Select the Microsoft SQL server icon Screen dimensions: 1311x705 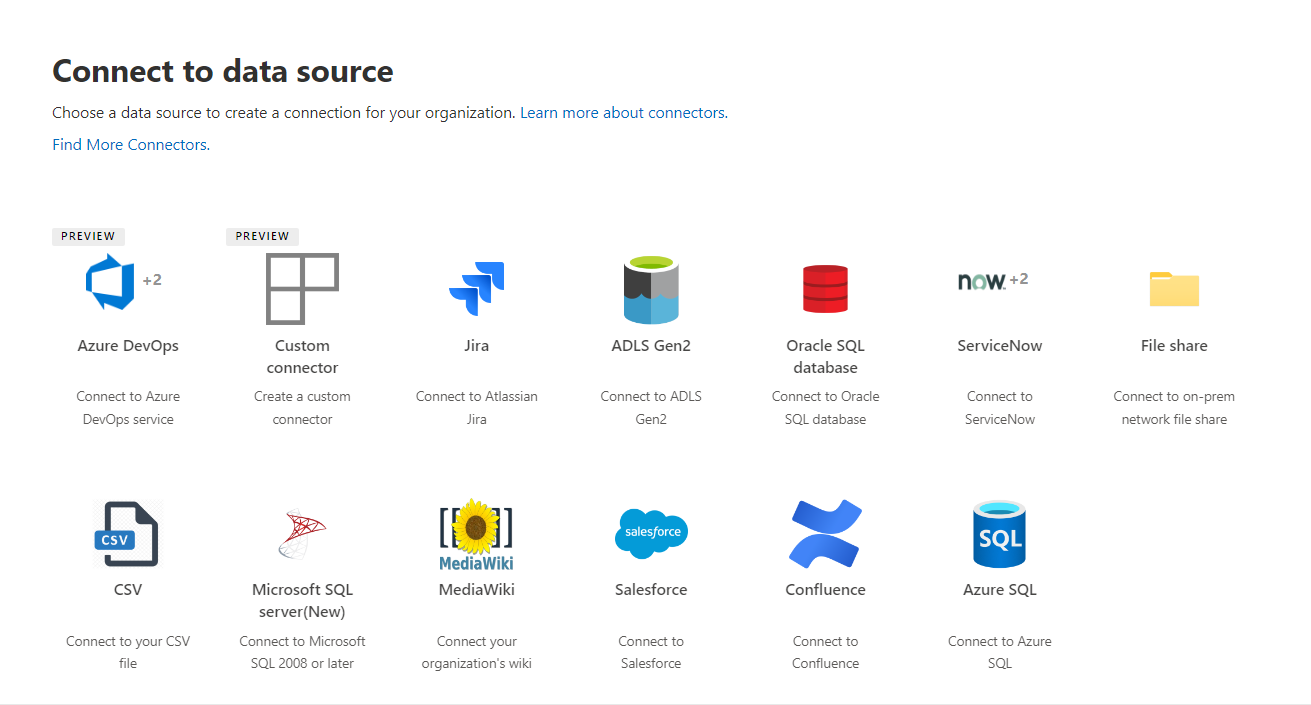(302, 534)
